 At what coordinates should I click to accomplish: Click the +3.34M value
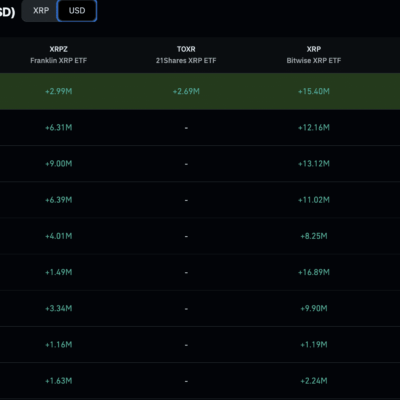pos(59,309)
